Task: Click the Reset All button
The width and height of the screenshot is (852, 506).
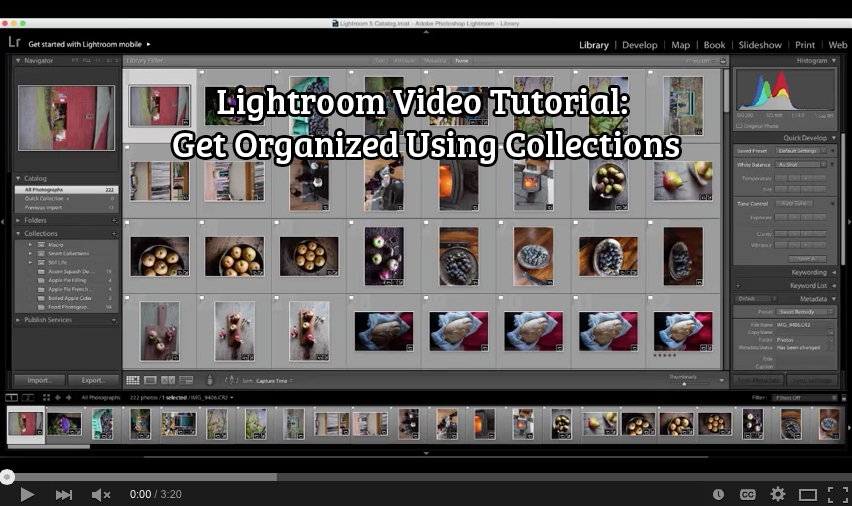Action: pos(806,259)
